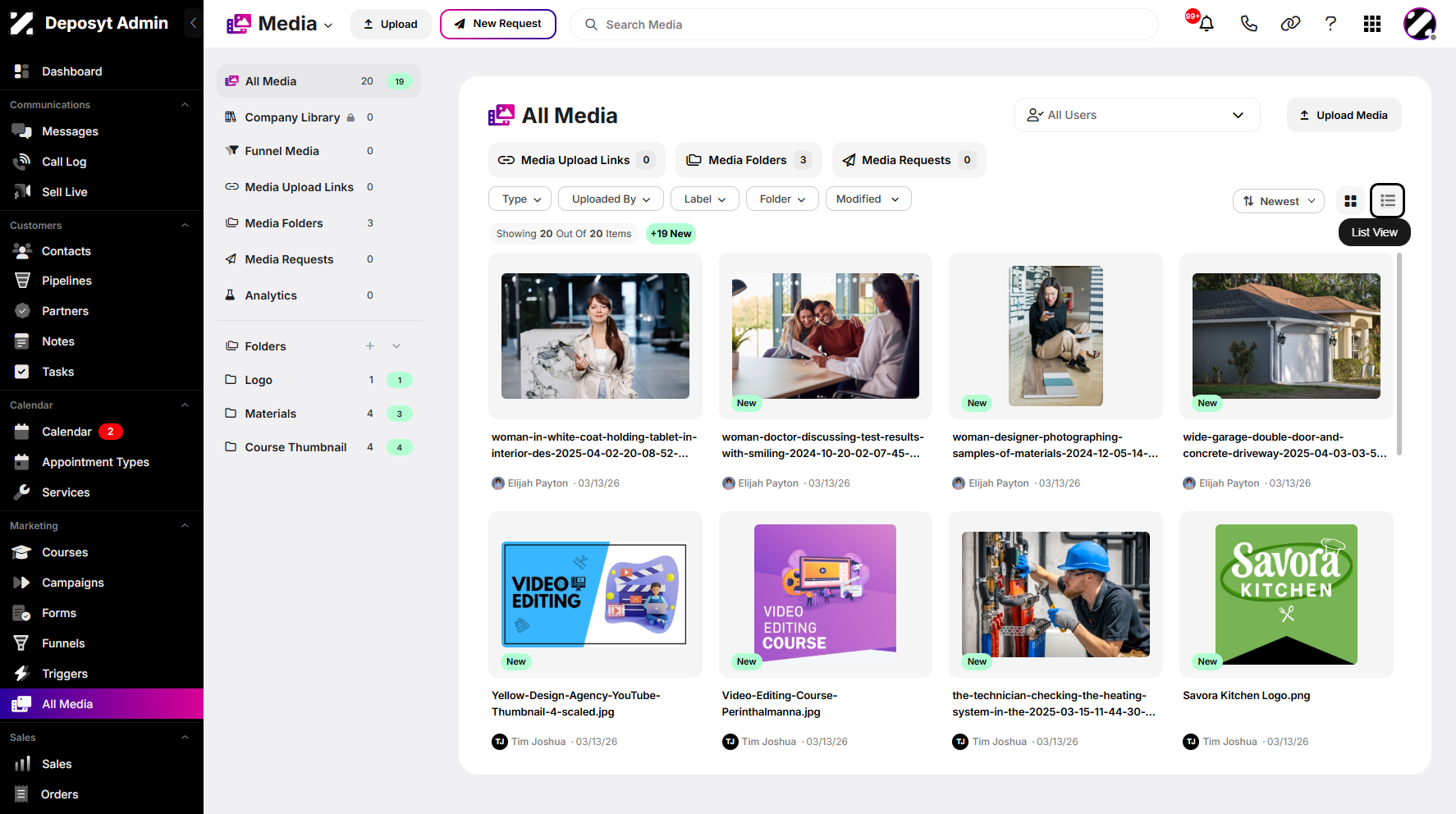Open Calendar in sidebar
The image size is (1456, 814).
coord(102,432)
